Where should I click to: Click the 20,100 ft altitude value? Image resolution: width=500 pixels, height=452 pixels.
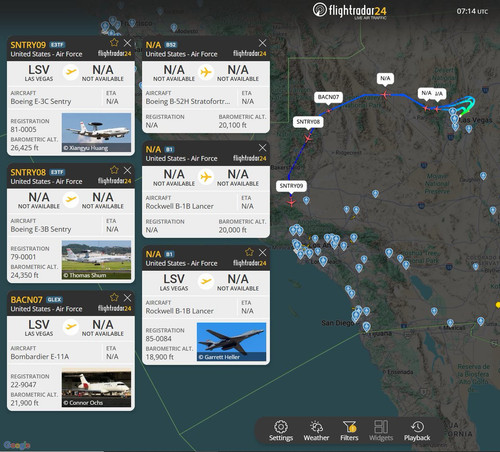click(x=233, y=125)
